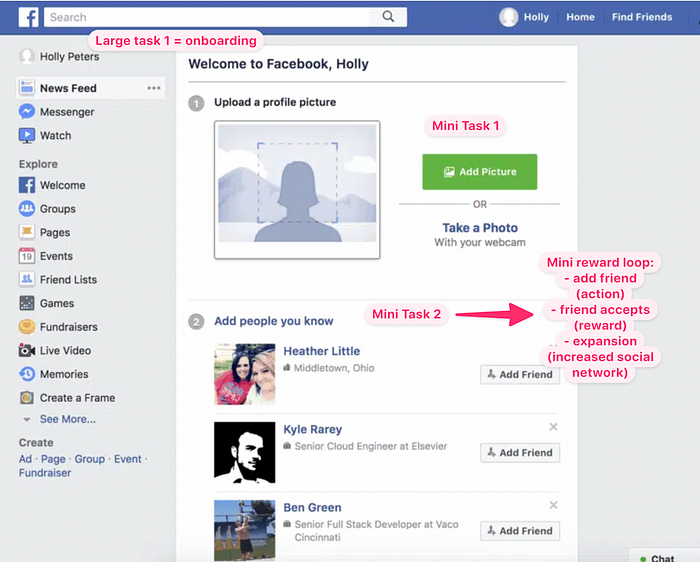This screenshot has width=700, height=562.
Task: Click the Live Video camera icon
Action: tap(27, 350)
